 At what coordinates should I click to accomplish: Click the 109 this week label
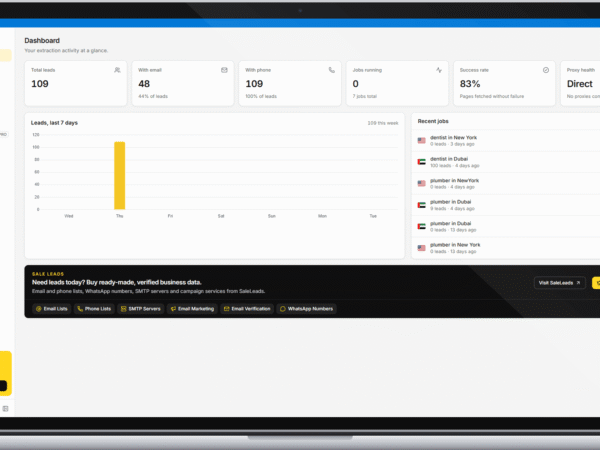tap(383, 123)
